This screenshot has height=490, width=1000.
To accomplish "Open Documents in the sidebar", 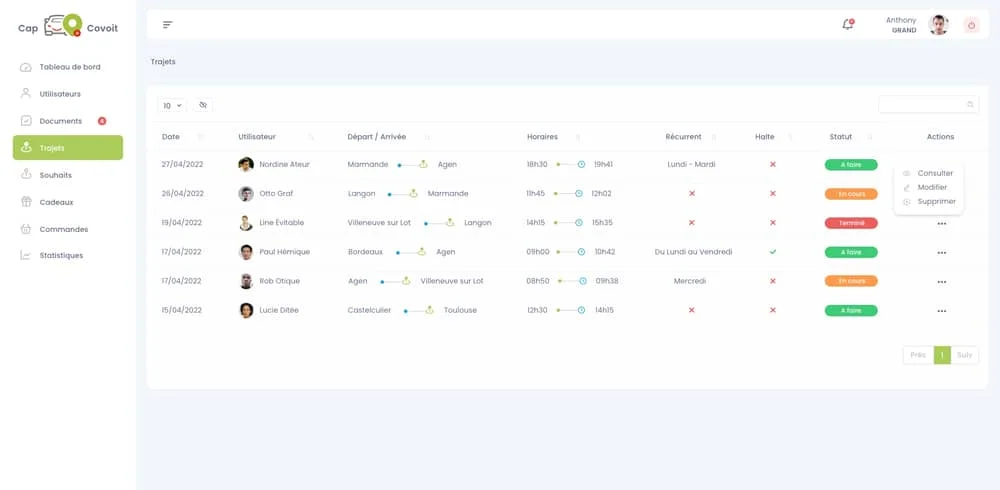I will [x=68, y=121].
